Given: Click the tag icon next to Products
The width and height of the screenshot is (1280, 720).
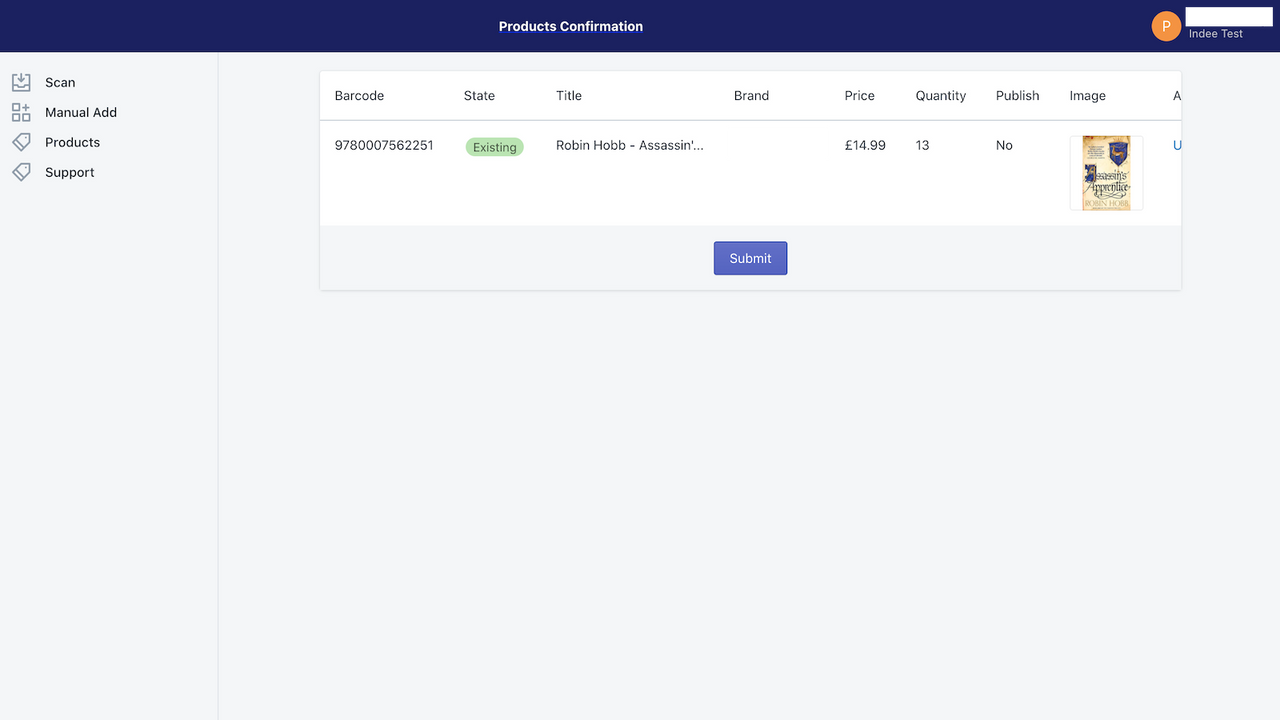Looking at the screenshot, I should tap(22, 142).
